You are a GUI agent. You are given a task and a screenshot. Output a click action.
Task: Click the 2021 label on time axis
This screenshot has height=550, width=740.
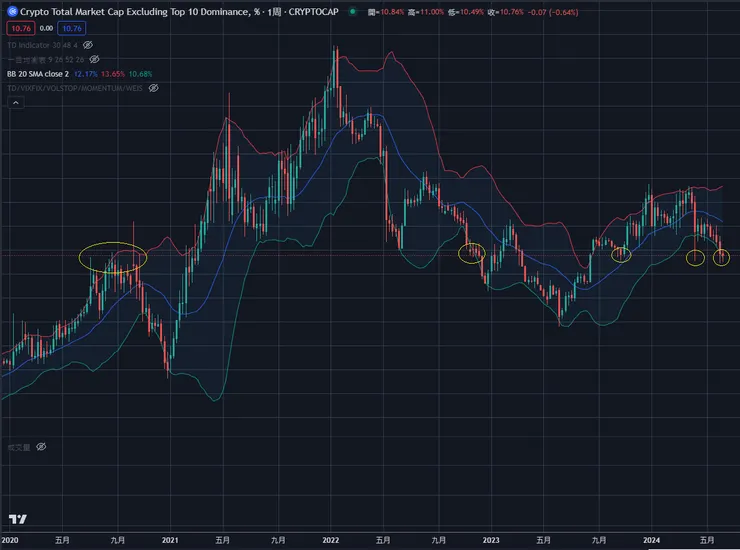pyautogui.click(x=170, y=540)
